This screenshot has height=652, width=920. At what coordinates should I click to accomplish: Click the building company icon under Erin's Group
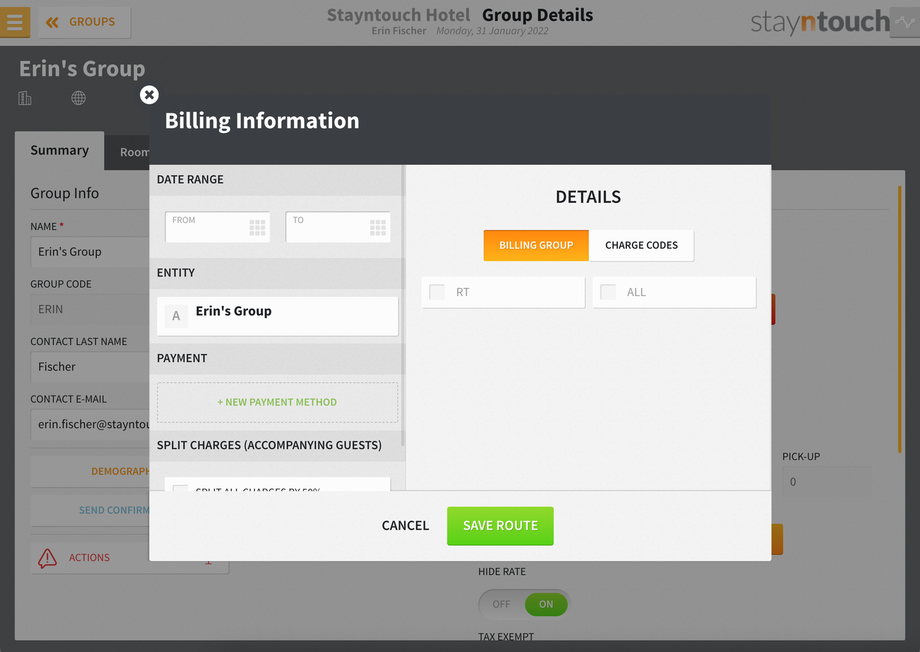click(x=25, y=98)
